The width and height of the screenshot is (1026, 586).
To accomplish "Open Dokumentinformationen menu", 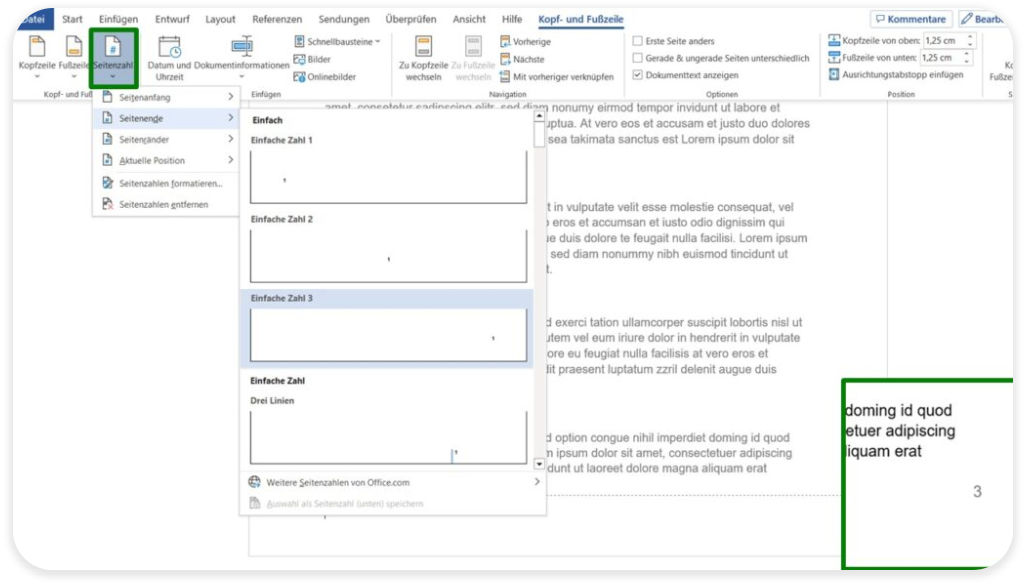I will (241, 58).
